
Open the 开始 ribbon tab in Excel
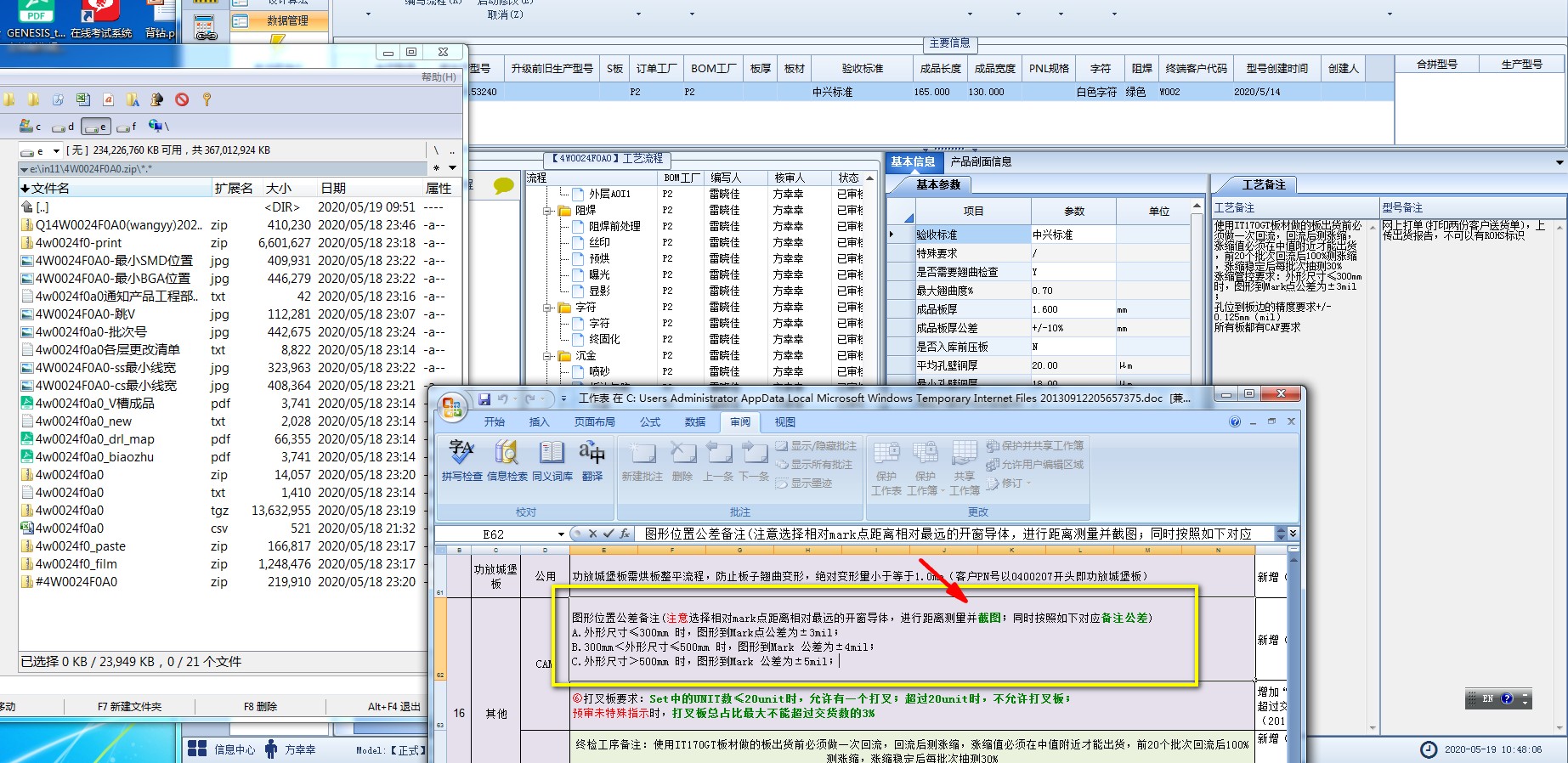tap(494, 421)
